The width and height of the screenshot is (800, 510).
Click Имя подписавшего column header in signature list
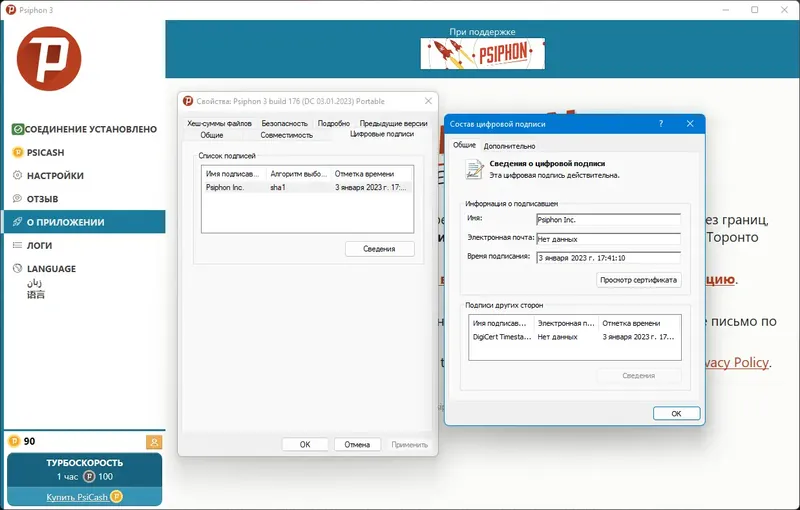coord(234,174)
